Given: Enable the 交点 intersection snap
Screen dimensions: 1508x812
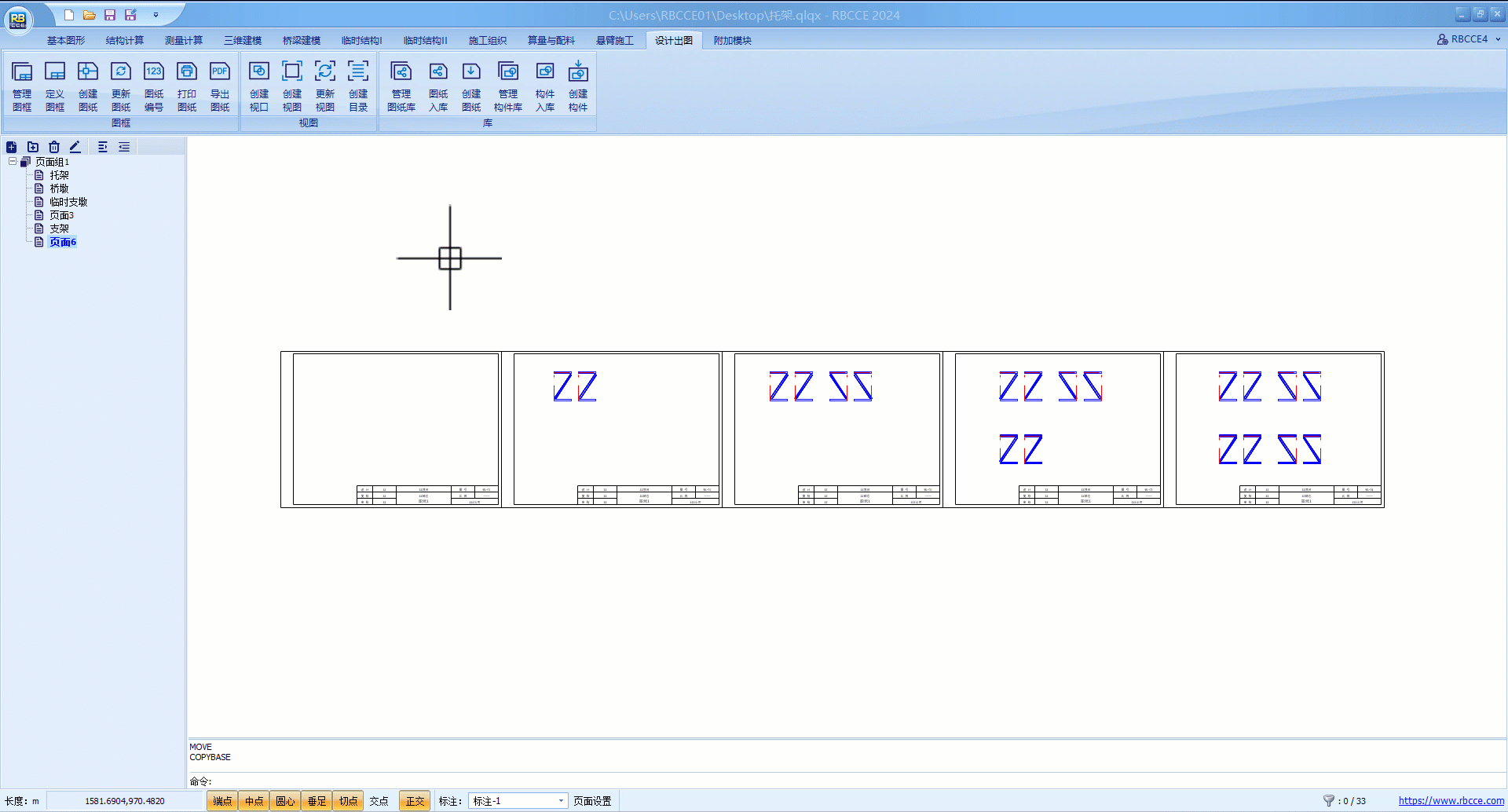Looking at the screenshot, I should [379, 801].
